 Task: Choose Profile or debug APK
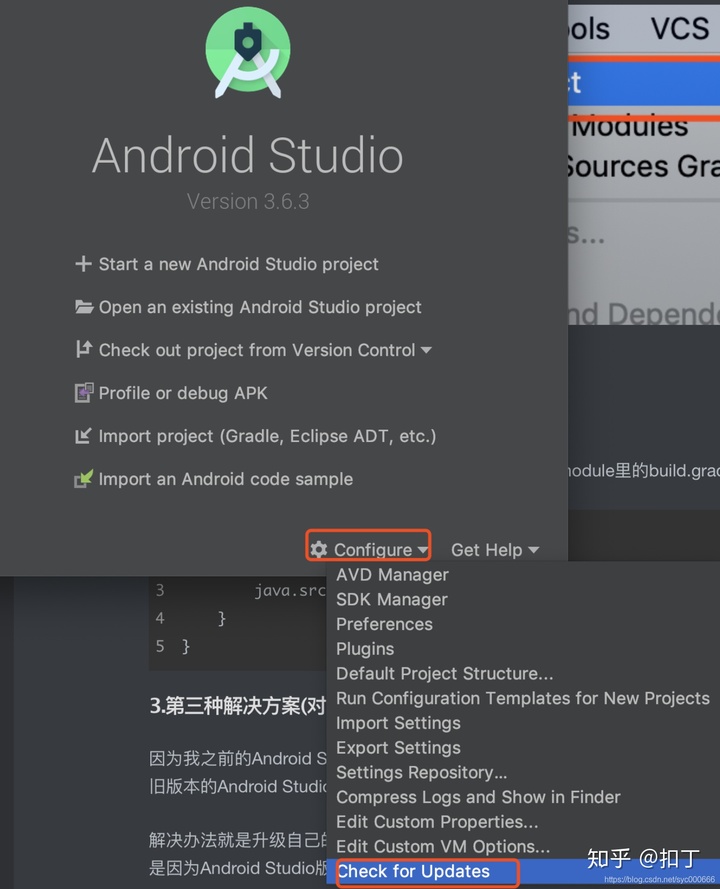[x=183, y=393]
